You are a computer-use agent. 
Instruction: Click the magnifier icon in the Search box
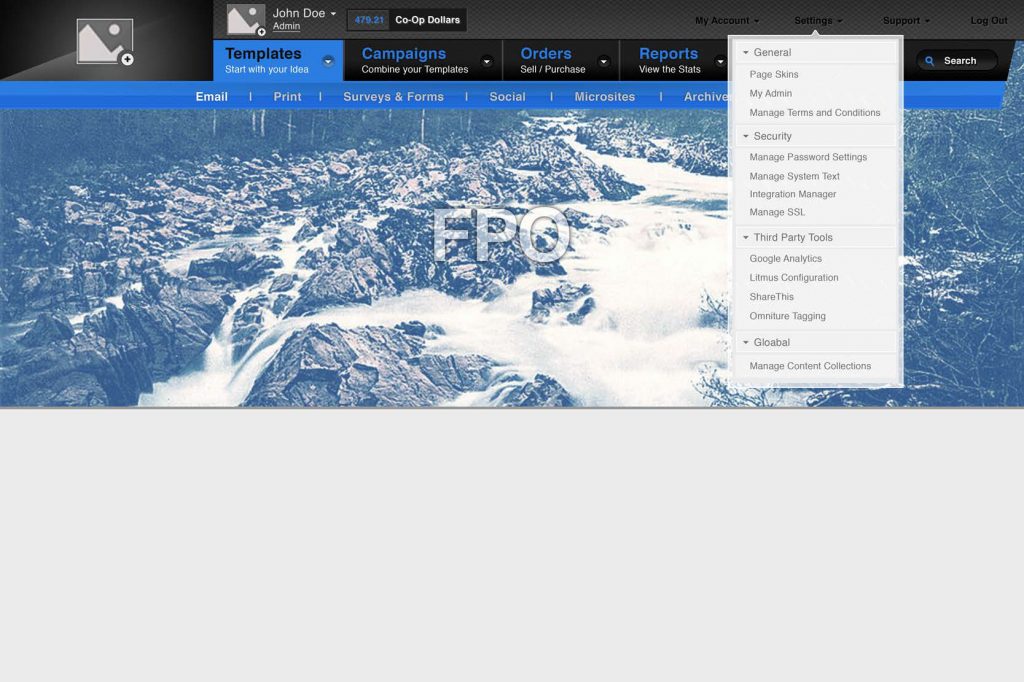tap(930, 61)
